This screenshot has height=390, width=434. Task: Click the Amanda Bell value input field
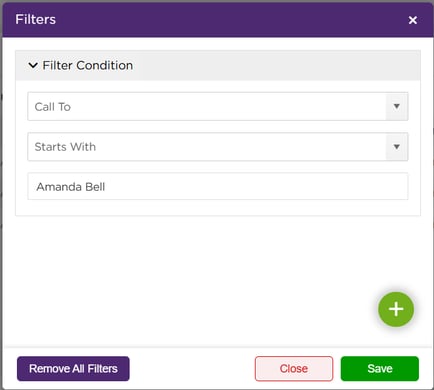coord(218,186)
